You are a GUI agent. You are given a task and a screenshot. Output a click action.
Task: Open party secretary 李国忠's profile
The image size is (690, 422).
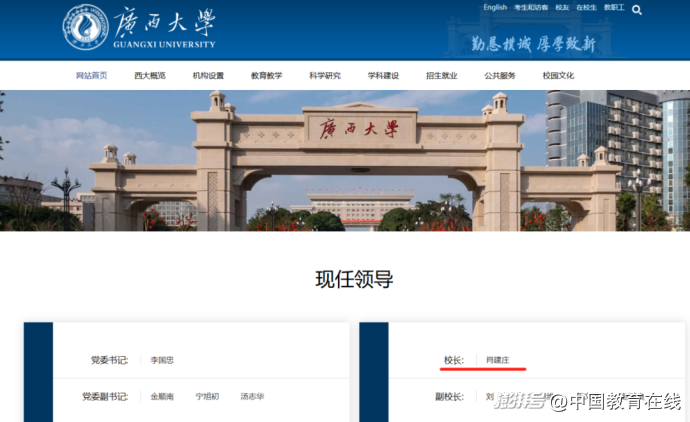(x=162, y=359)
